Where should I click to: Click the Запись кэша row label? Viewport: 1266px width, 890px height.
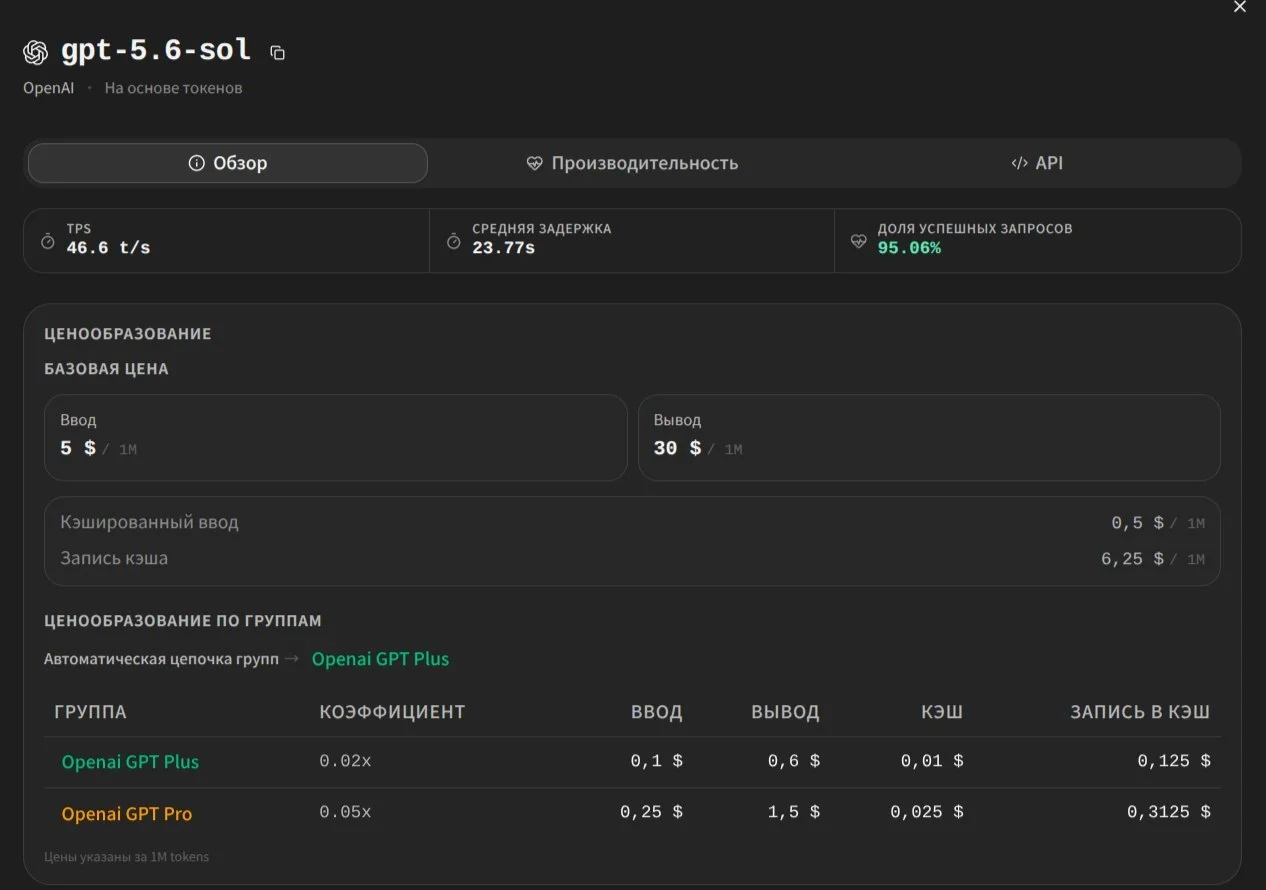[114, 558]
